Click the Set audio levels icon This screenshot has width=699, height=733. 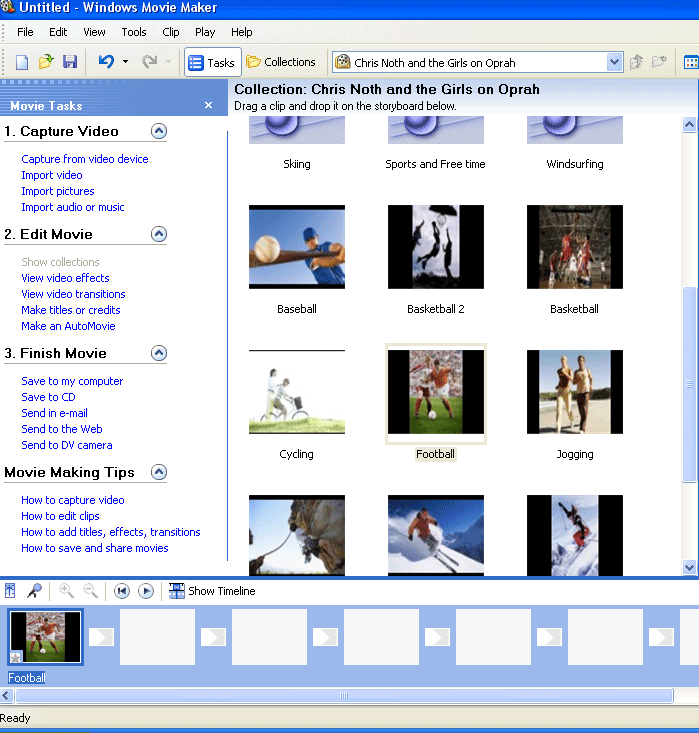click(x=10, y=591)
